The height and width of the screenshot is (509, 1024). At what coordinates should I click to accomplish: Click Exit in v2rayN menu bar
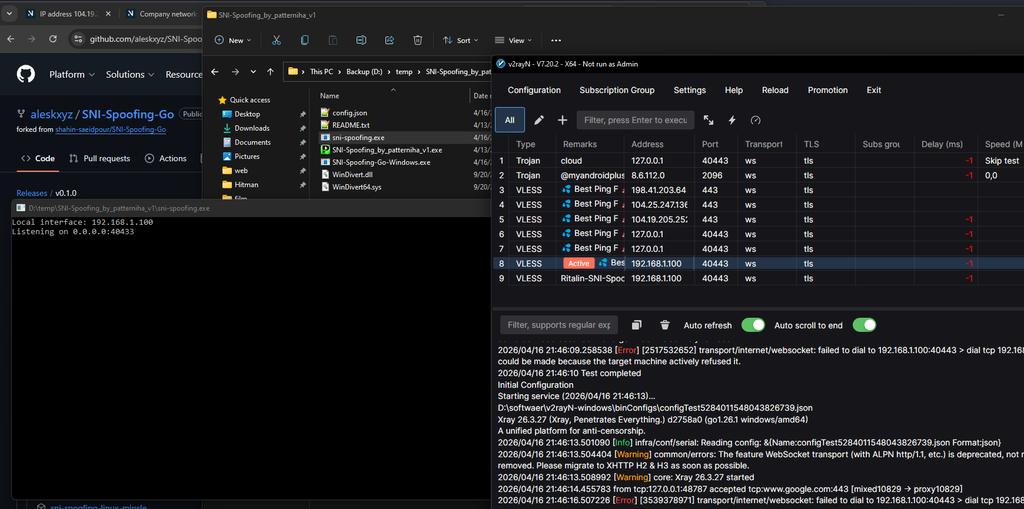(x=874, y=90)
